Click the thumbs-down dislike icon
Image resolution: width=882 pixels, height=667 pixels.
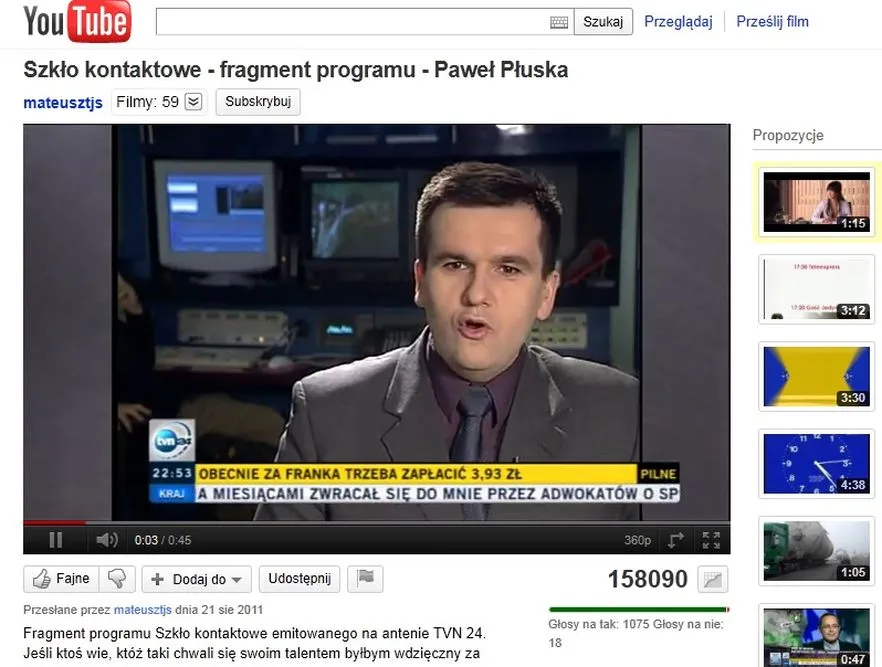point(118,579)
